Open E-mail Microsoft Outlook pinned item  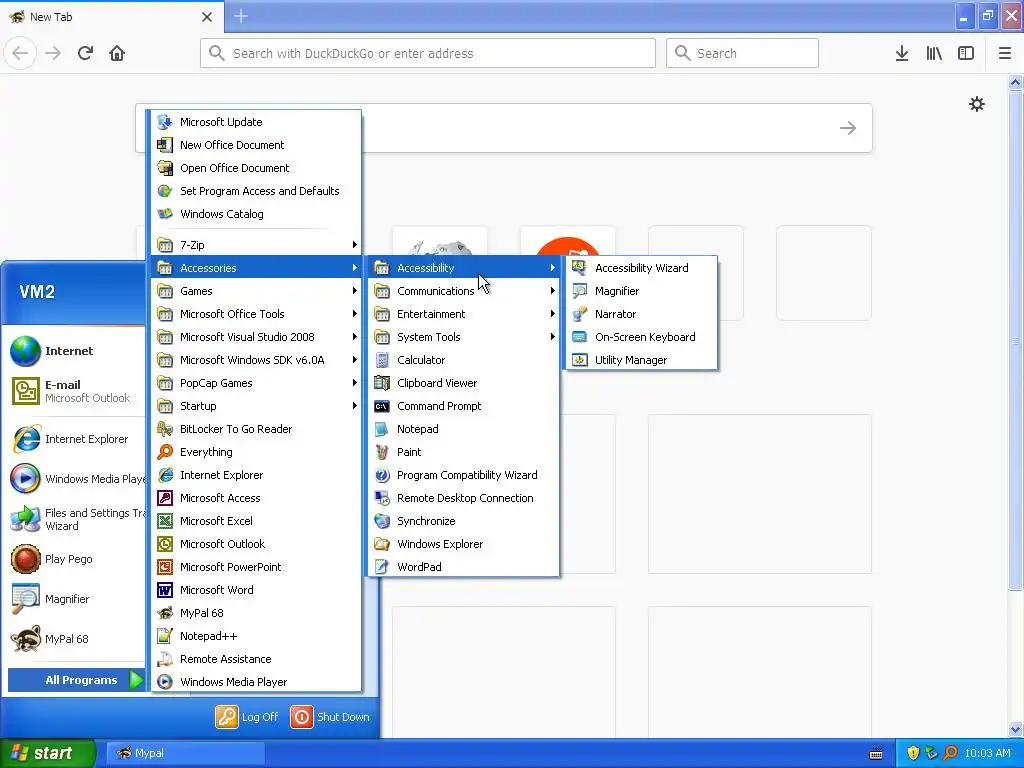pyautogui.click(x=75, y=391)
